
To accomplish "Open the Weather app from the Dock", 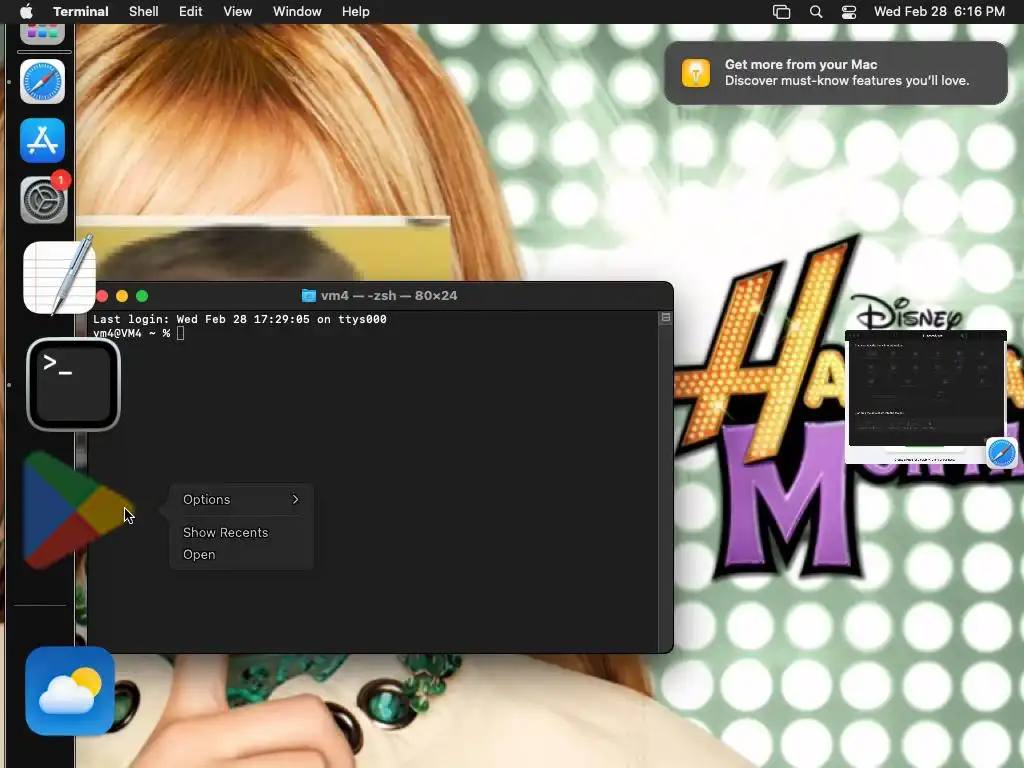I will 70,691.
